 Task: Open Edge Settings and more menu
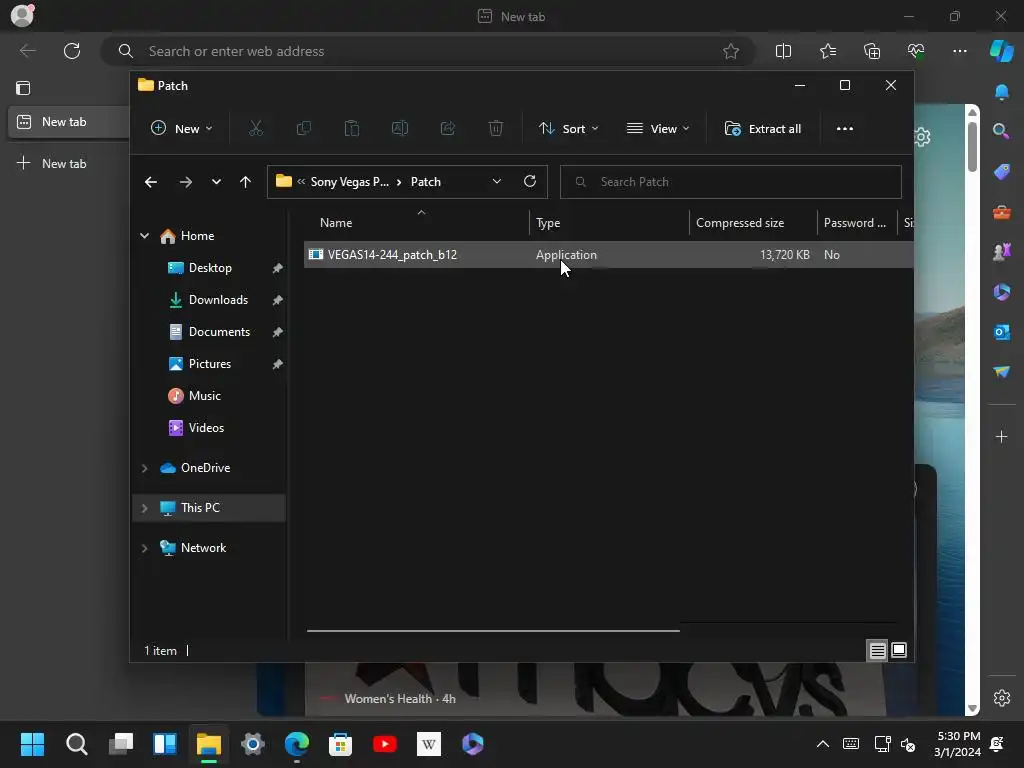point(959,51)
